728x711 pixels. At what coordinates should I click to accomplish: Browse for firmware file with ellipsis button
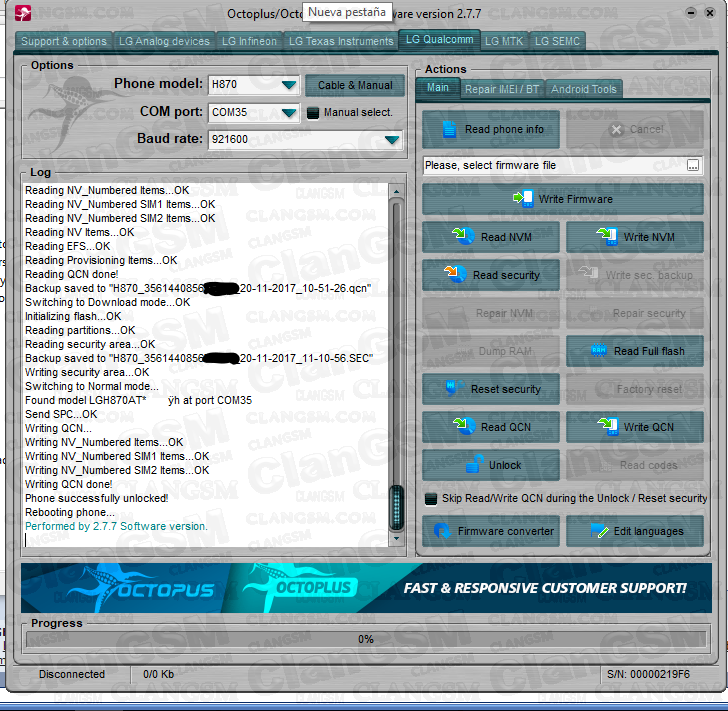pyautogui.click(x=693, y=165)
